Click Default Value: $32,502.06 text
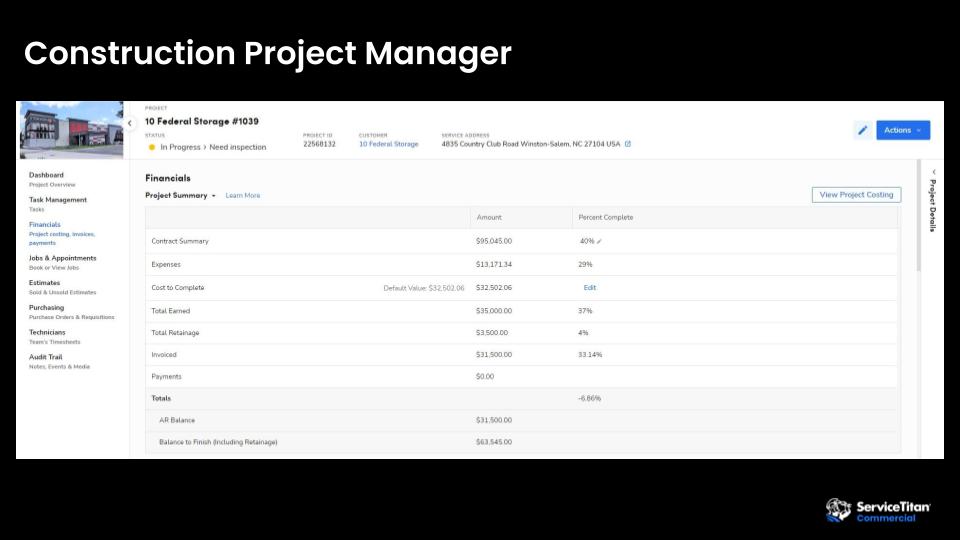The width and height of the screenshot is (960, 540). click(424, 288)
